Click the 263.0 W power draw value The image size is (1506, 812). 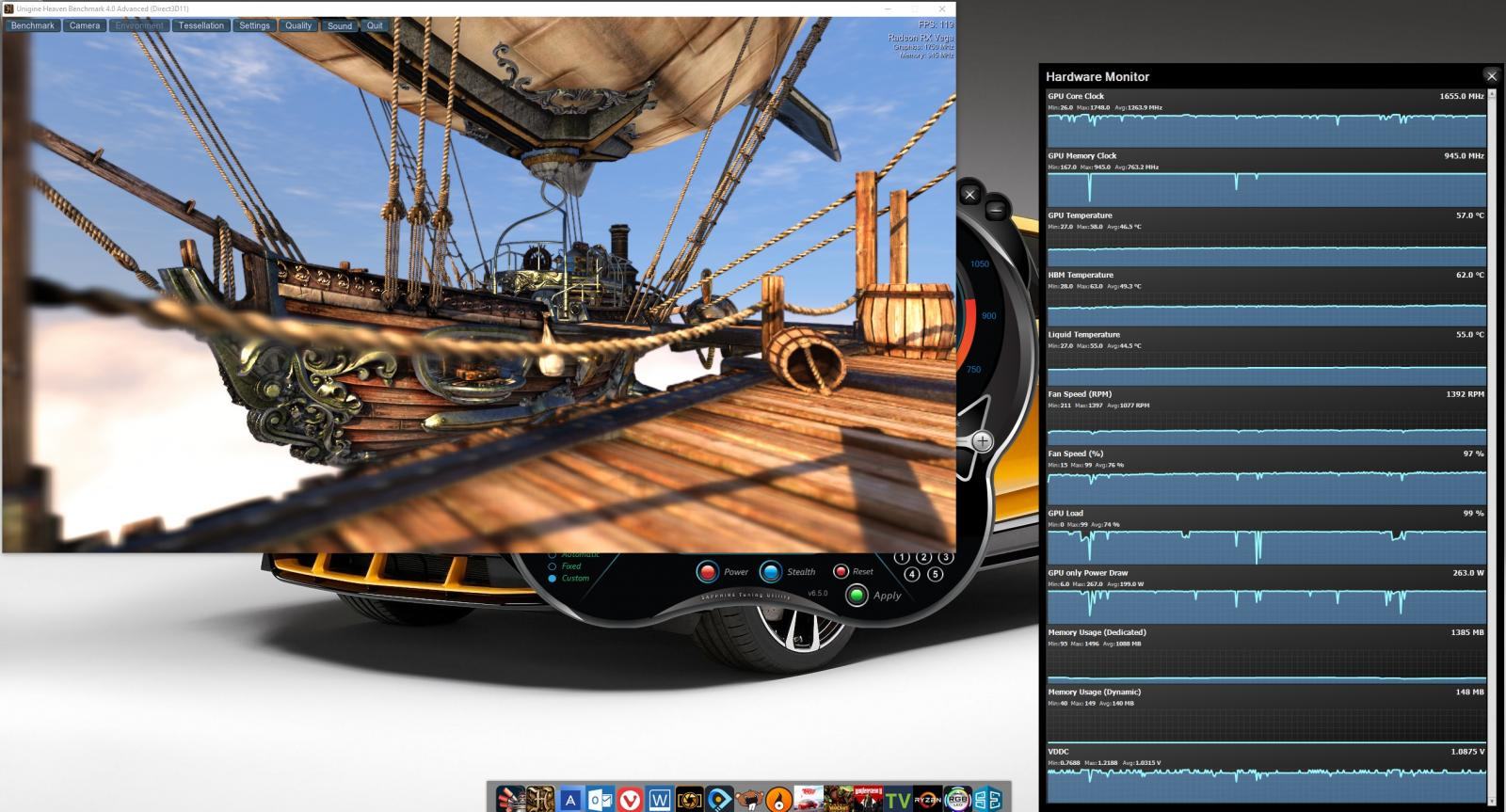point(1468,572)
